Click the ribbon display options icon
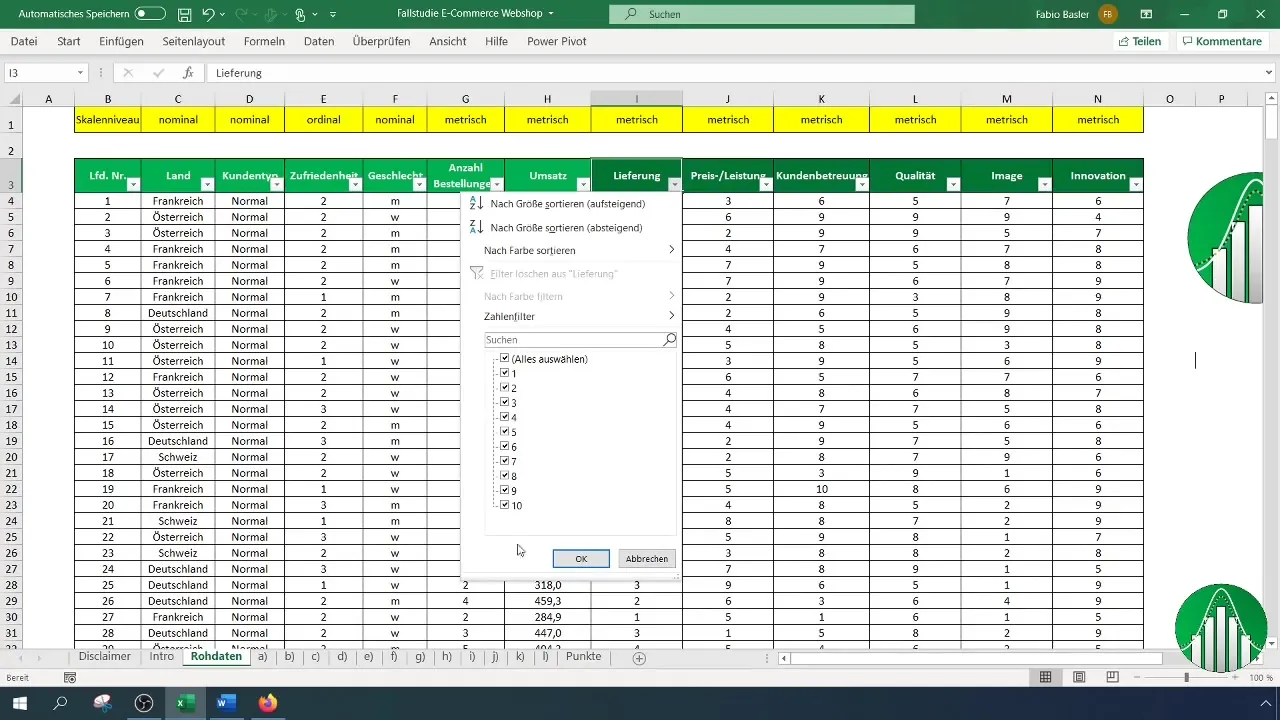 tap(1146, 15)
